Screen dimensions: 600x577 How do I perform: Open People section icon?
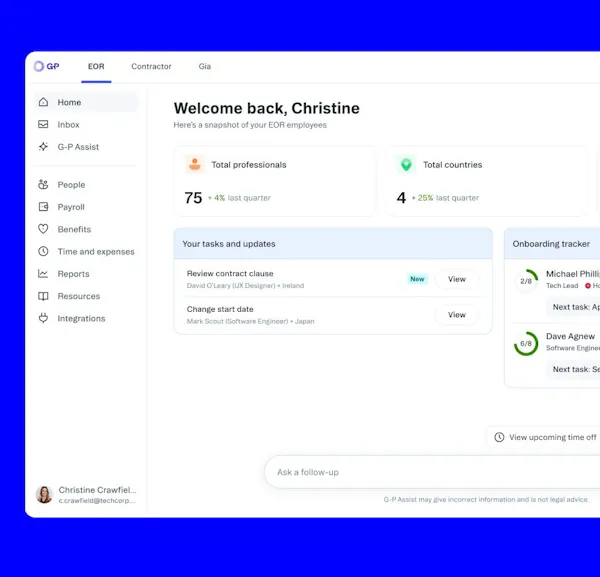[x=43, y=185]
